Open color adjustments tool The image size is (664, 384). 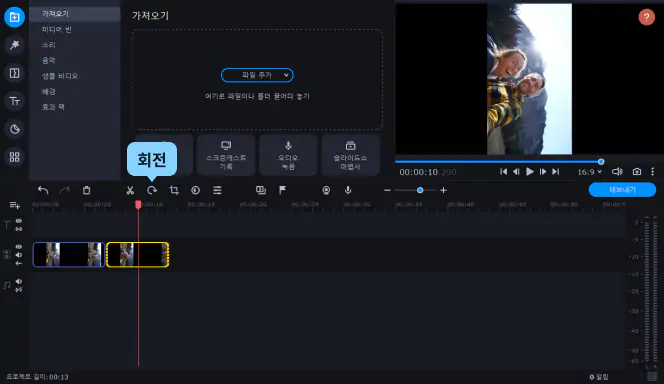pos(195,191)
